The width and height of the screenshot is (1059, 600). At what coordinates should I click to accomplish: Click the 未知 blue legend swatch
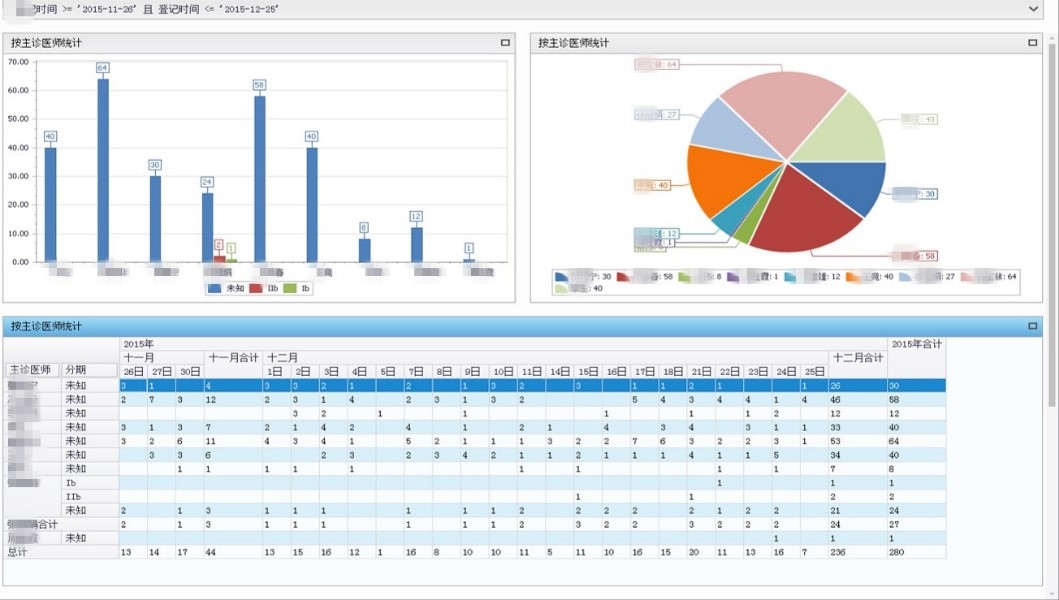[x=215, y=288]
